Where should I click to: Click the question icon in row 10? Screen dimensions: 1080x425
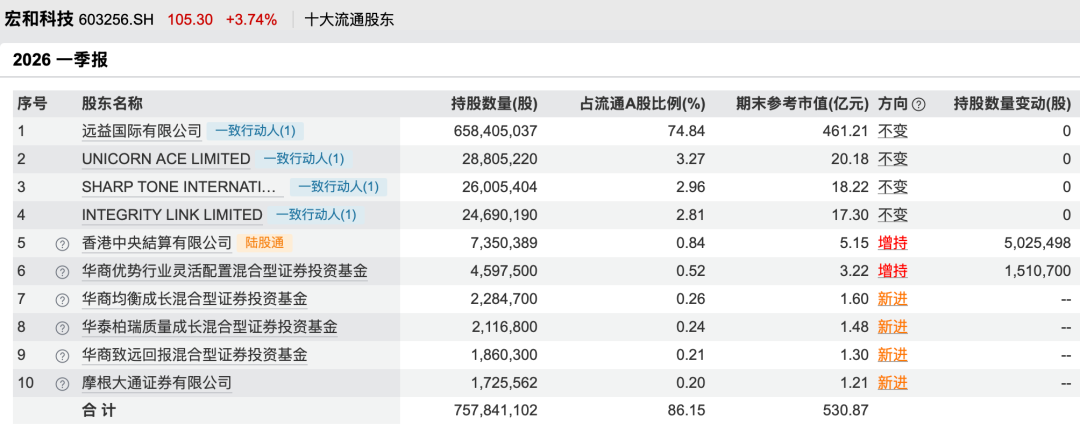coord(62,383)
